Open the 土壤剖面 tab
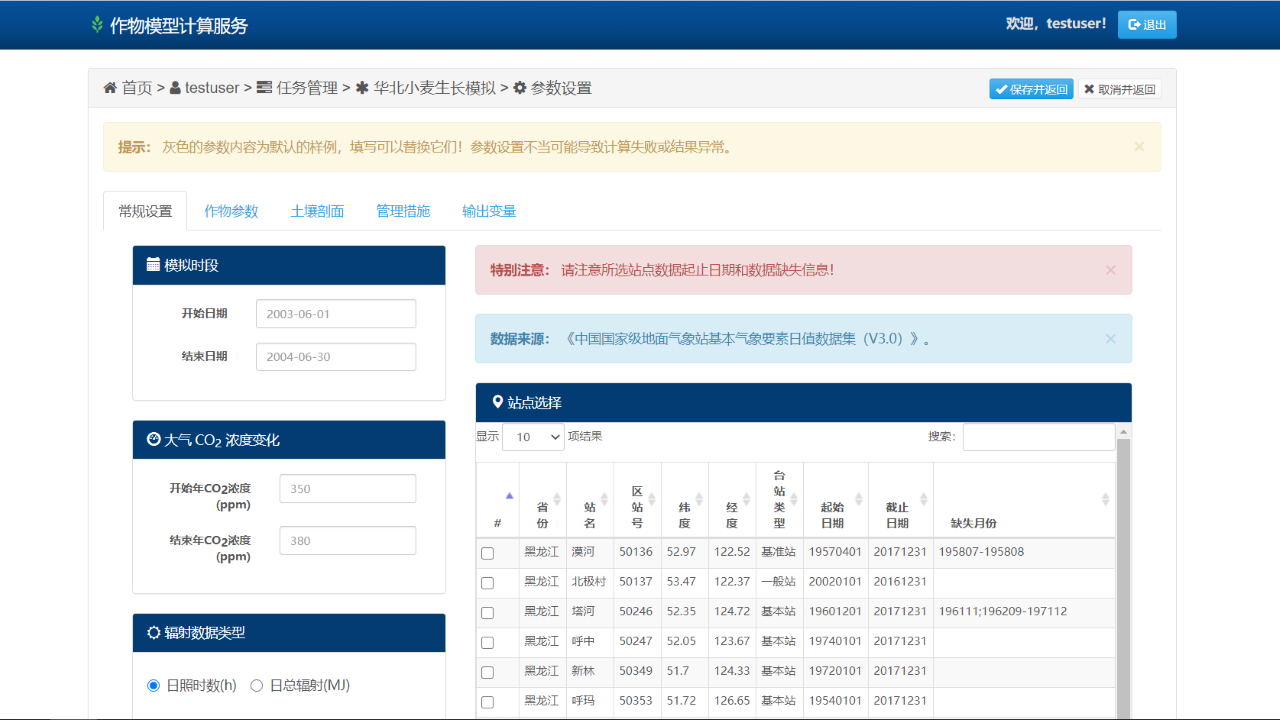The height and width of the screenshot is (720, 1280). 317,211
